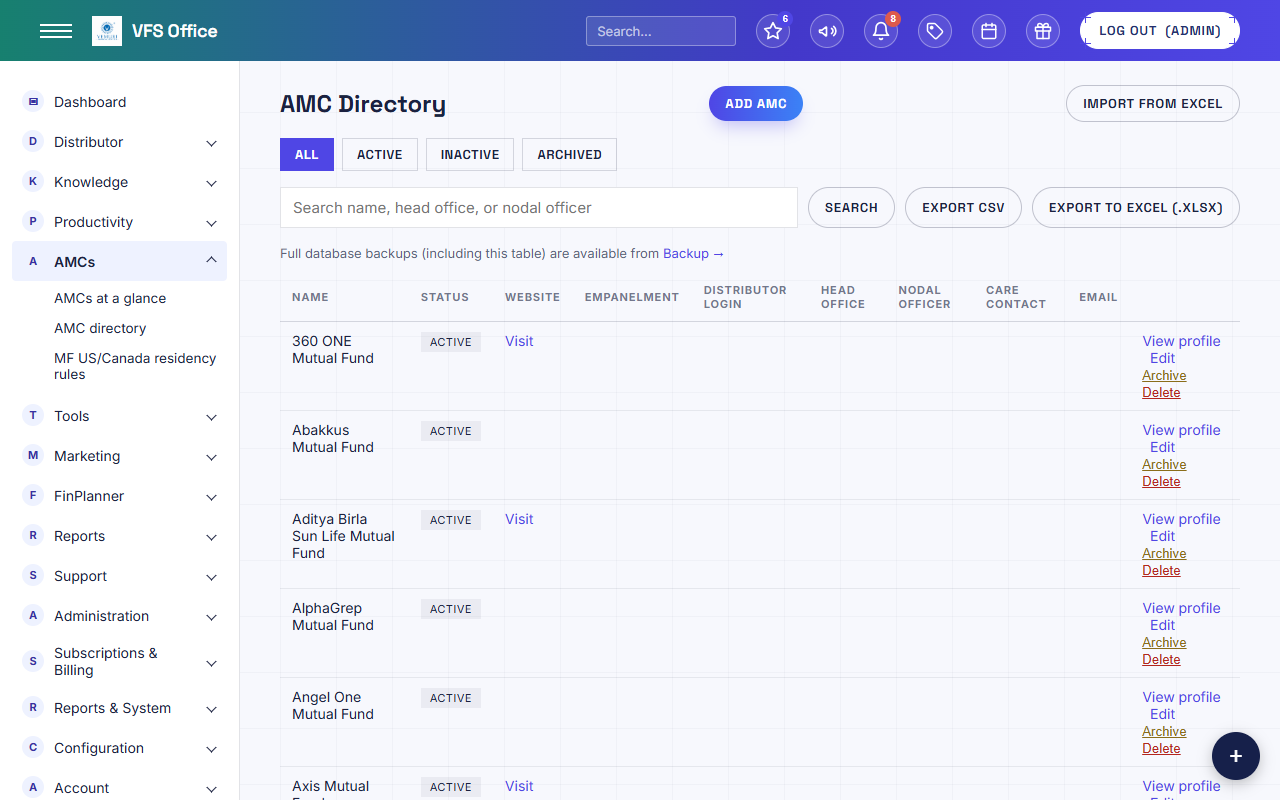Open AMCs at a glance page

tap(110, 298)
